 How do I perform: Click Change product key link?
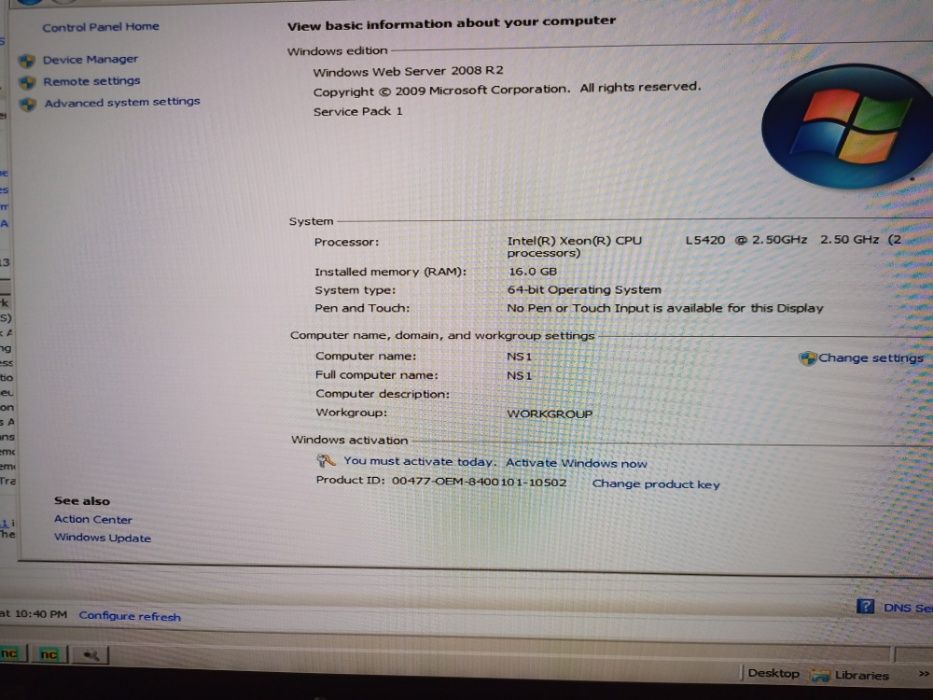(x=656, y=485)
